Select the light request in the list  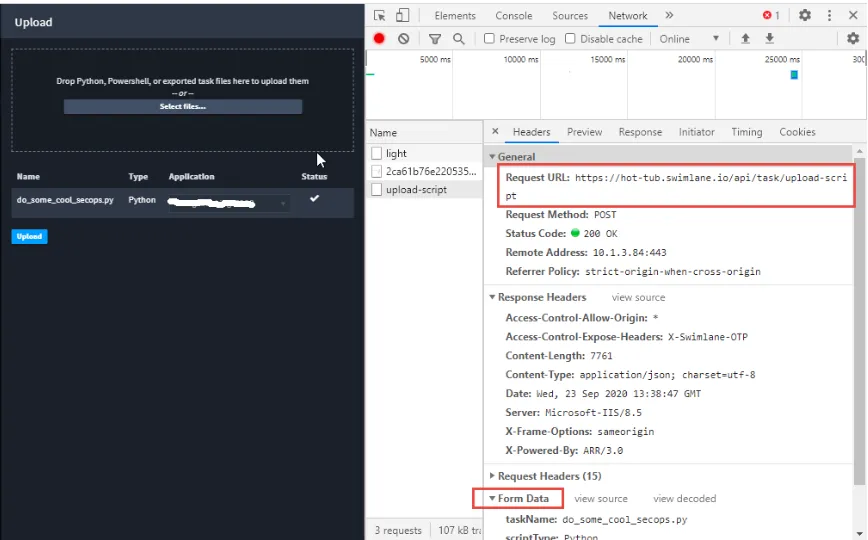coord(424,153)
